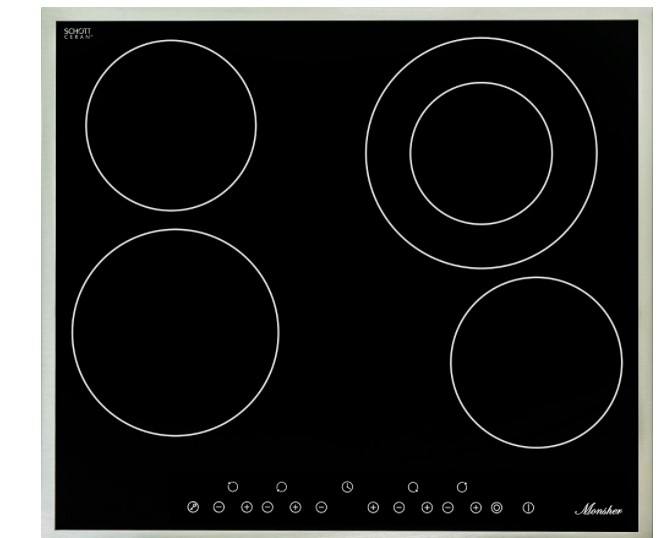Tap the clock timer icon
Screen dimensions: 670x538
(347, 487)
